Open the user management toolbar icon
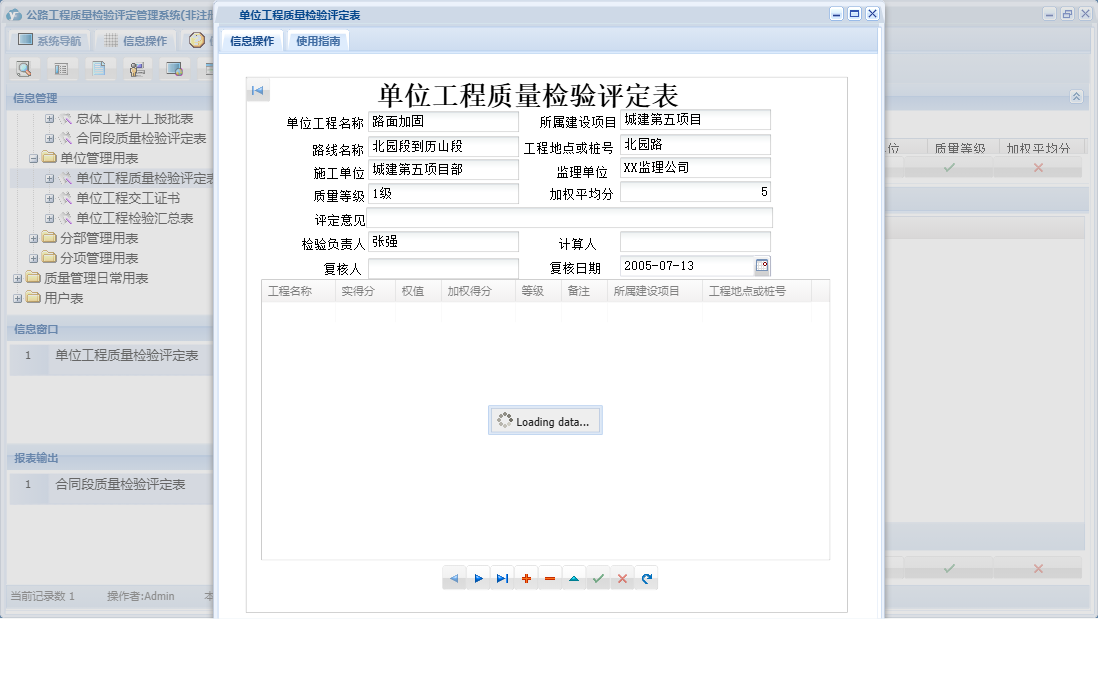Screen dimensions: 1098x691 pyautogui.click(x=137, y=68)
